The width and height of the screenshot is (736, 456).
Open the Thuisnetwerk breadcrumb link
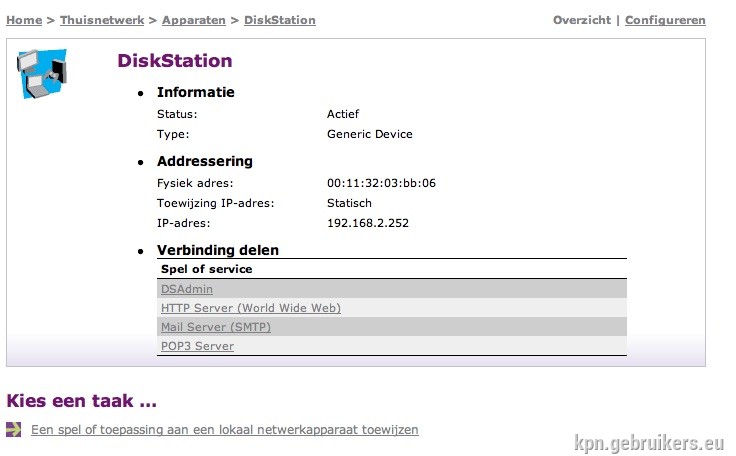pos(102,20)
